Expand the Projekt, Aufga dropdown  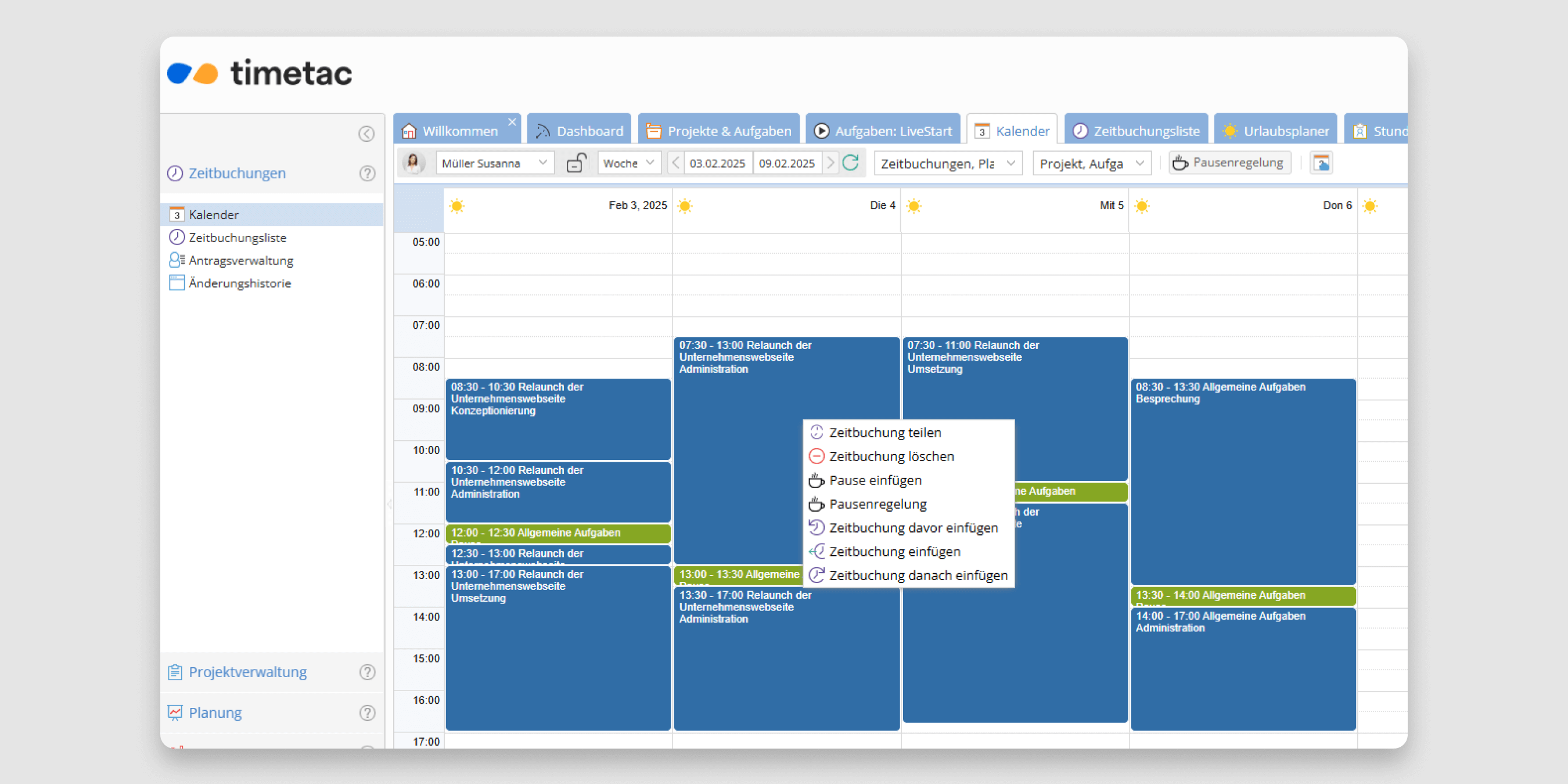coord(1091,163)
